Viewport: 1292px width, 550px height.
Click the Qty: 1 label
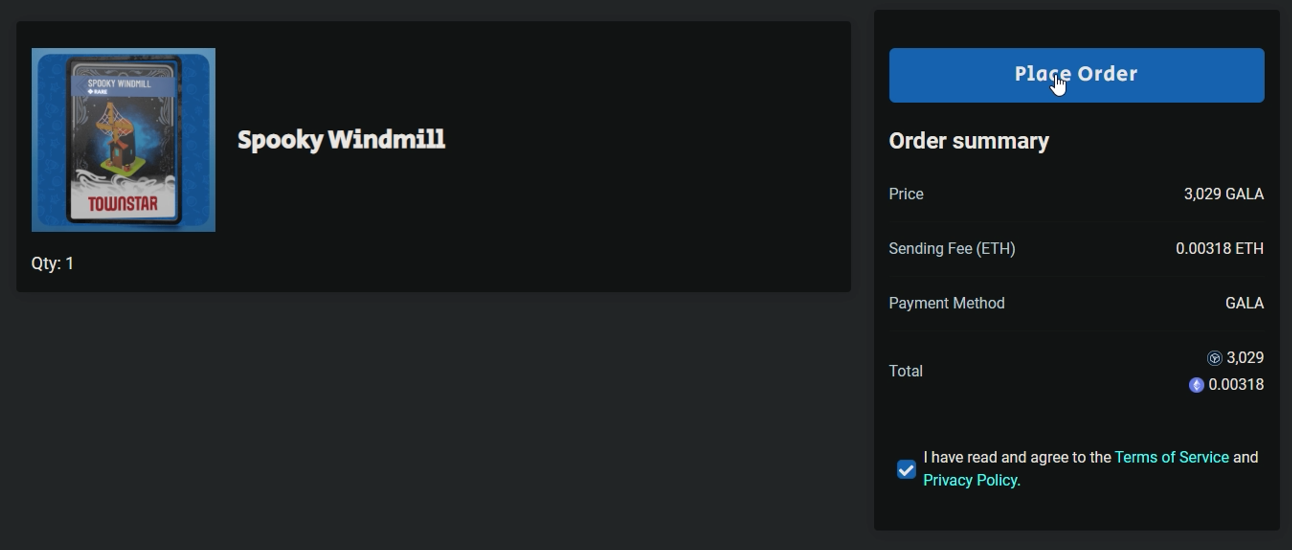tap(53, 263)
